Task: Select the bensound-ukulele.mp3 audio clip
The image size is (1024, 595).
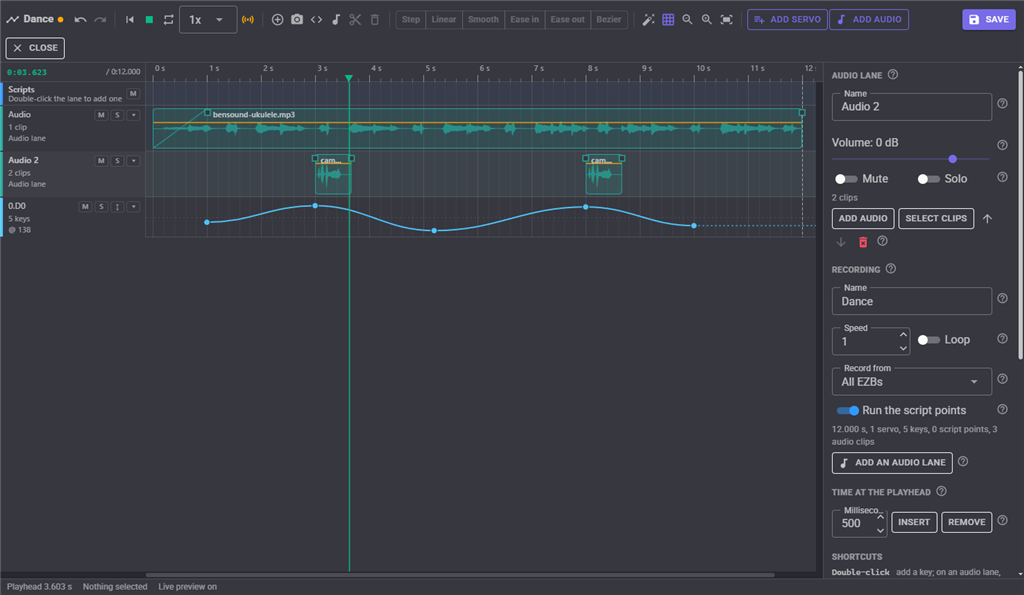Action: [x=477, y=129]
